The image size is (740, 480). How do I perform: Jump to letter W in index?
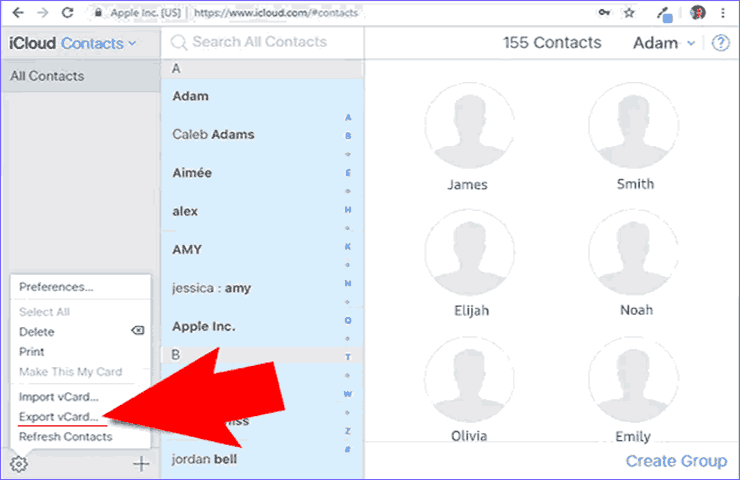pos(348,394)
